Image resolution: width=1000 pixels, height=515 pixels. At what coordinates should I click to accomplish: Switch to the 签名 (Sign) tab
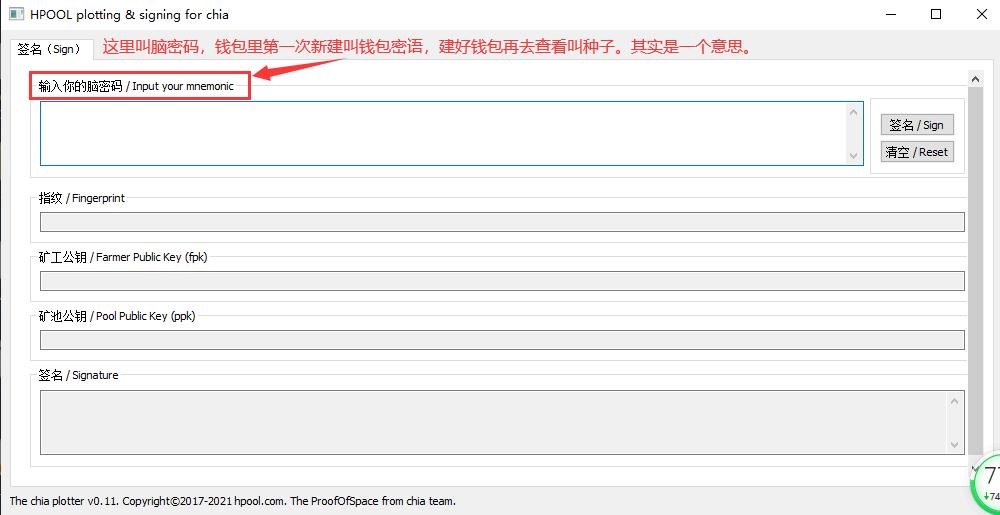pos(51,49)
